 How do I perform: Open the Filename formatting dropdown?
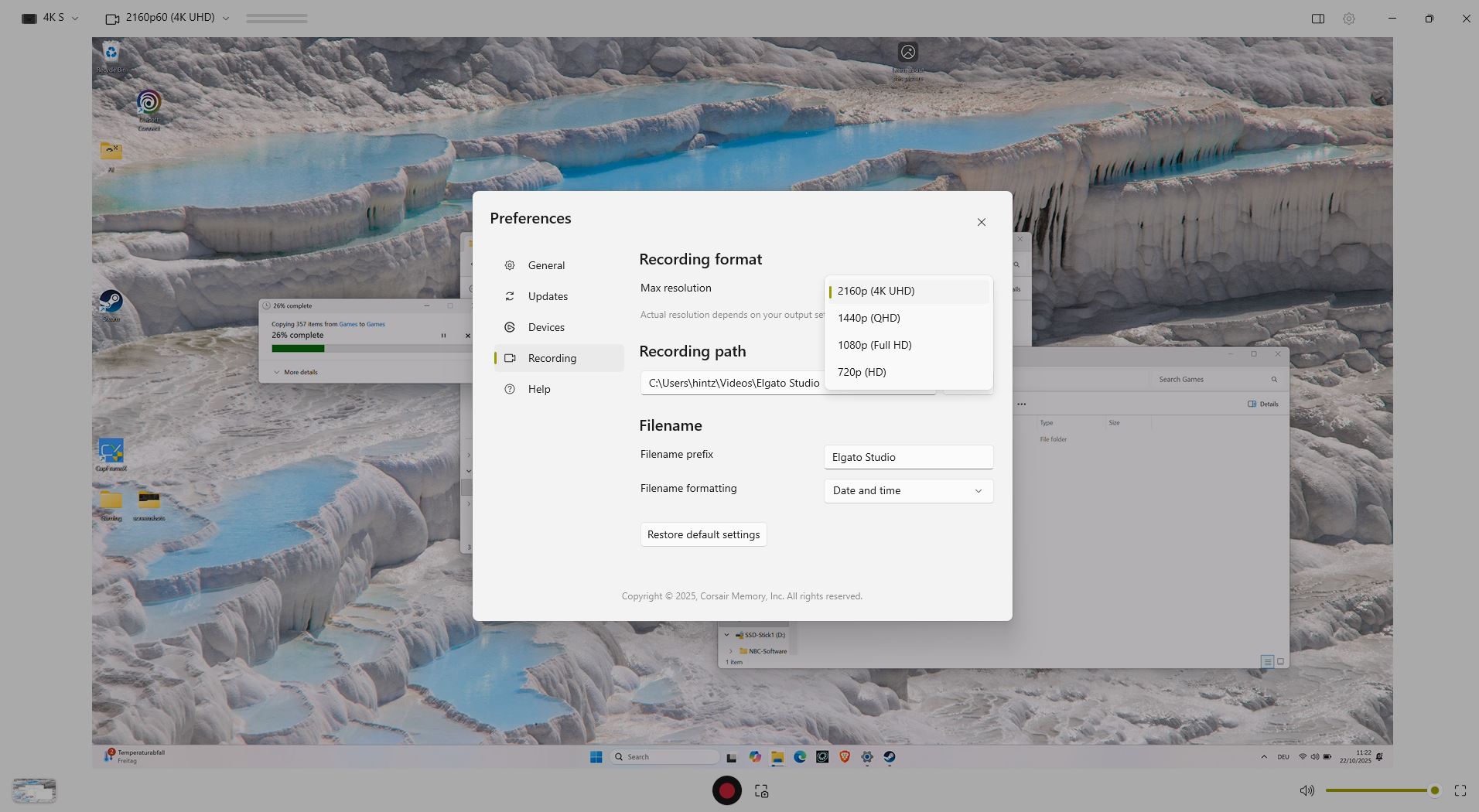[x=908, y=491]
